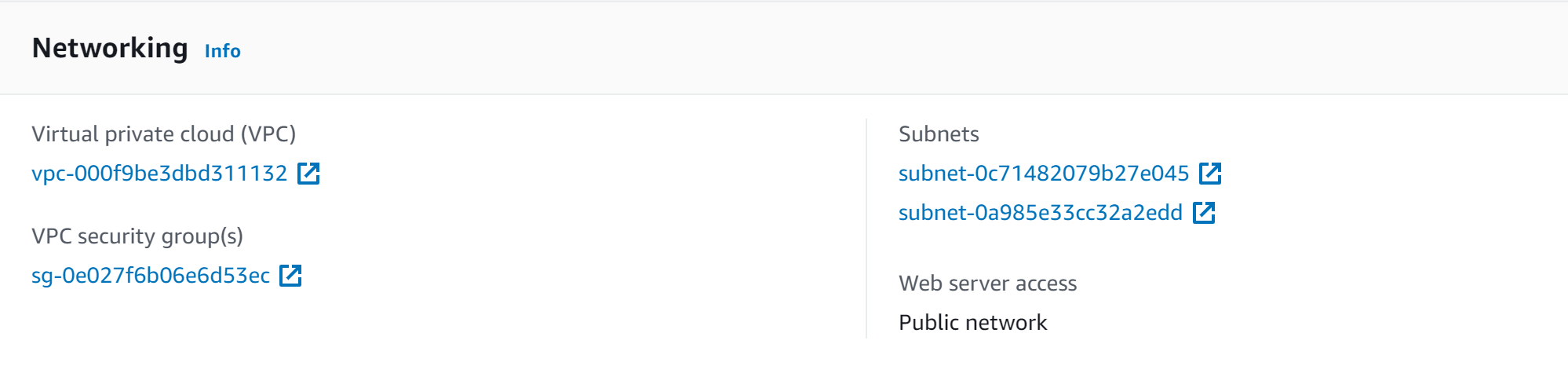Screen dimensions: 1568x366
Task: Click external link icon next to security group
Action: pyautogui.click(x=290, y=276)
